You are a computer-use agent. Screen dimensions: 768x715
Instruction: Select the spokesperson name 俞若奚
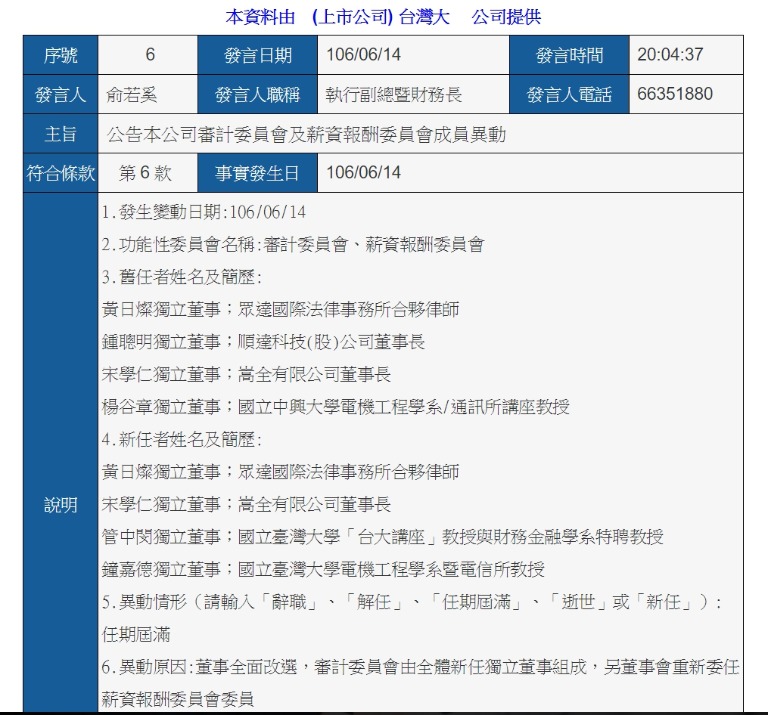(132, 96)
